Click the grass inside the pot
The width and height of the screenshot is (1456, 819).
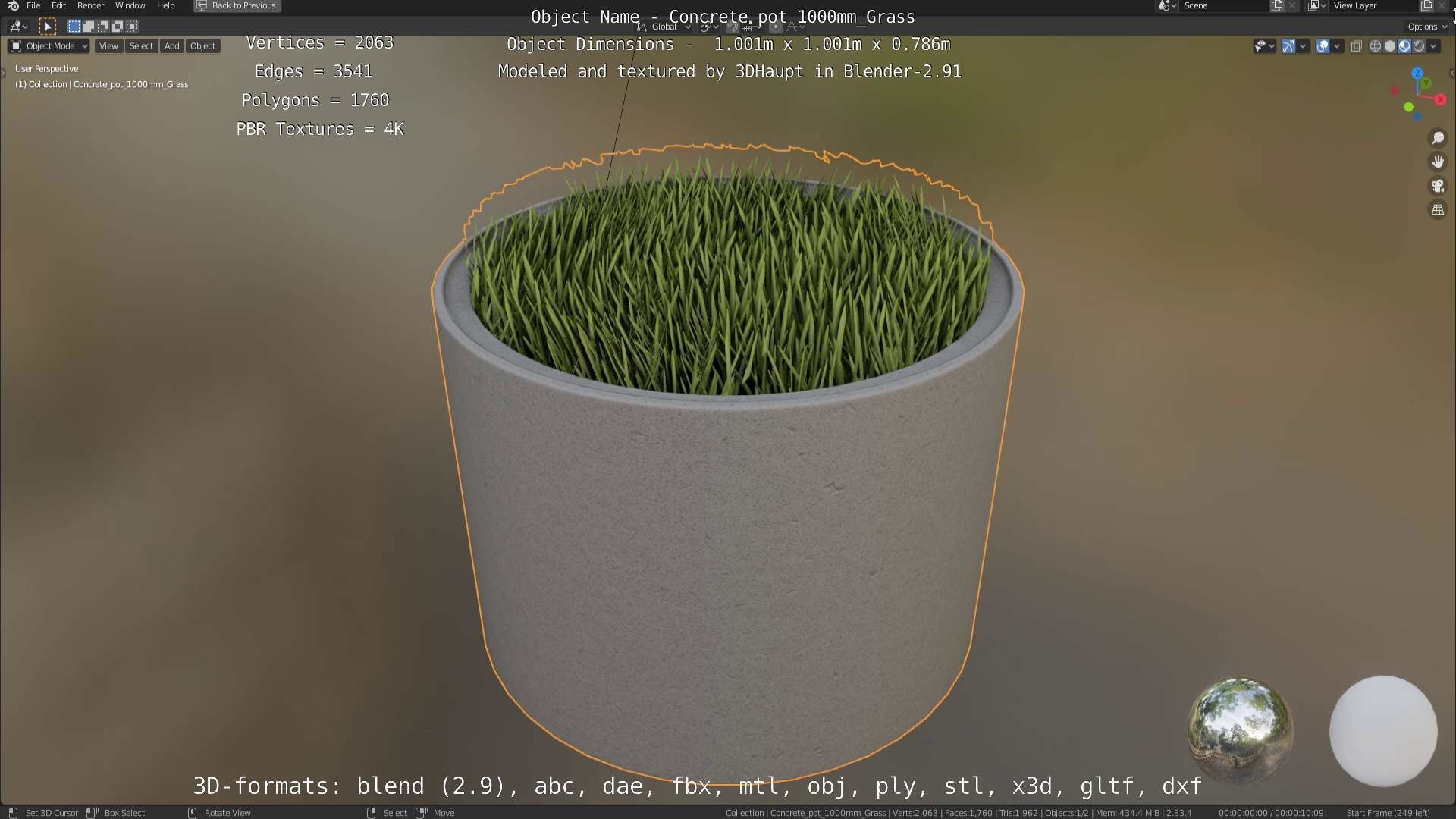click(x=728, y=281)
